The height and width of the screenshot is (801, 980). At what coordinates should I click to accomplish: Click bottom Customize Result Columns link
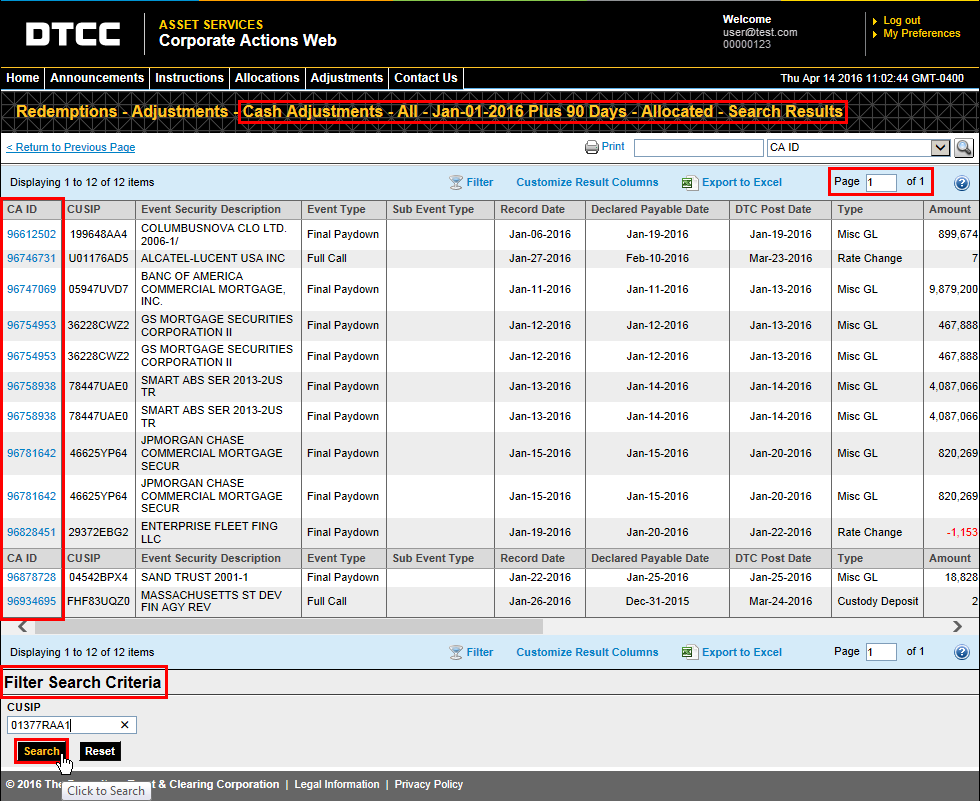pyautogui.click(x=587, y=652)
